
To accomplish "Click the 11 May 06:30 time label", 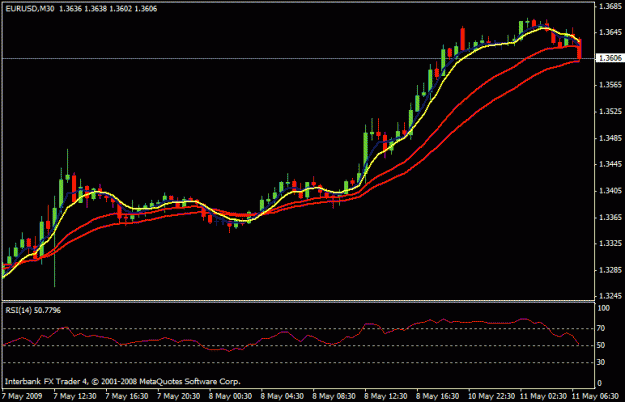I will pyautogui.click(x=595, y=396).
